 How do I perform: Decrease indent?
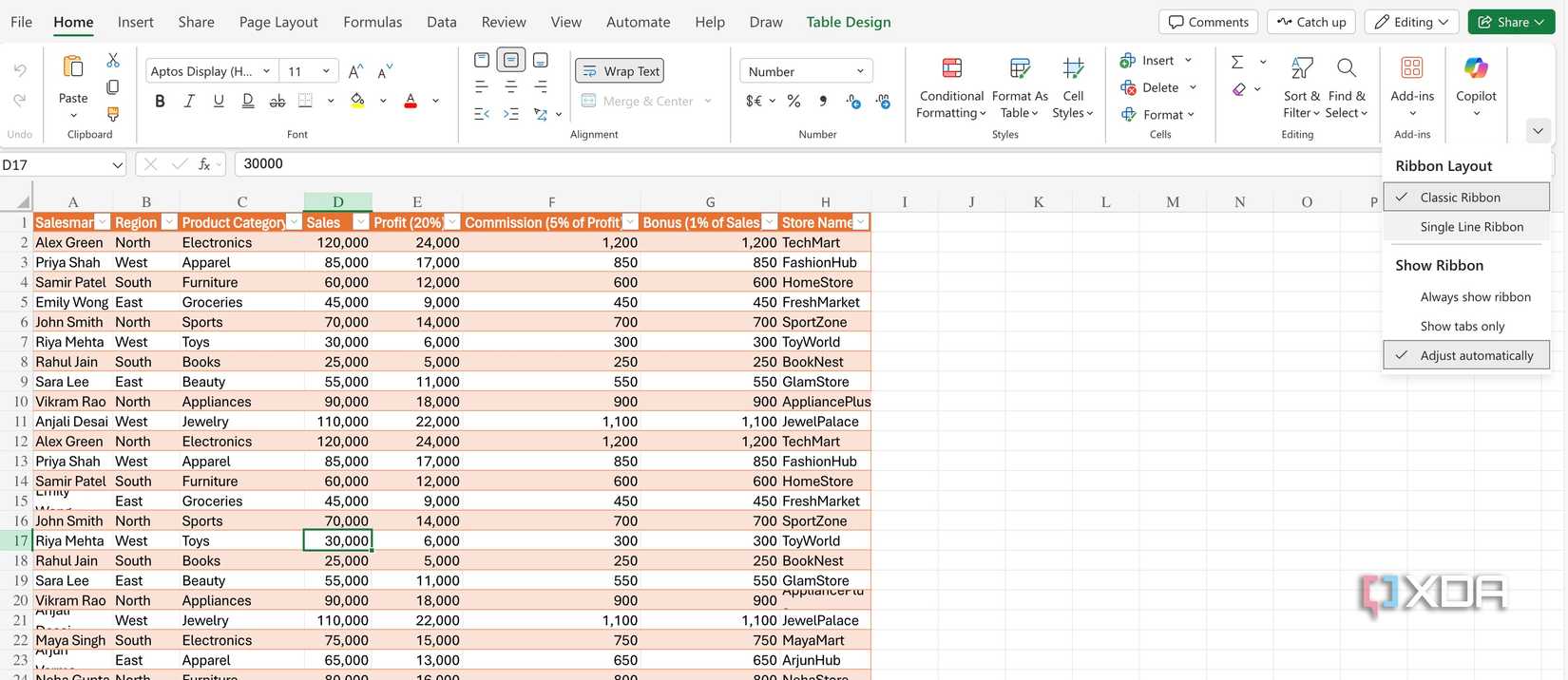tap(482, 114)
